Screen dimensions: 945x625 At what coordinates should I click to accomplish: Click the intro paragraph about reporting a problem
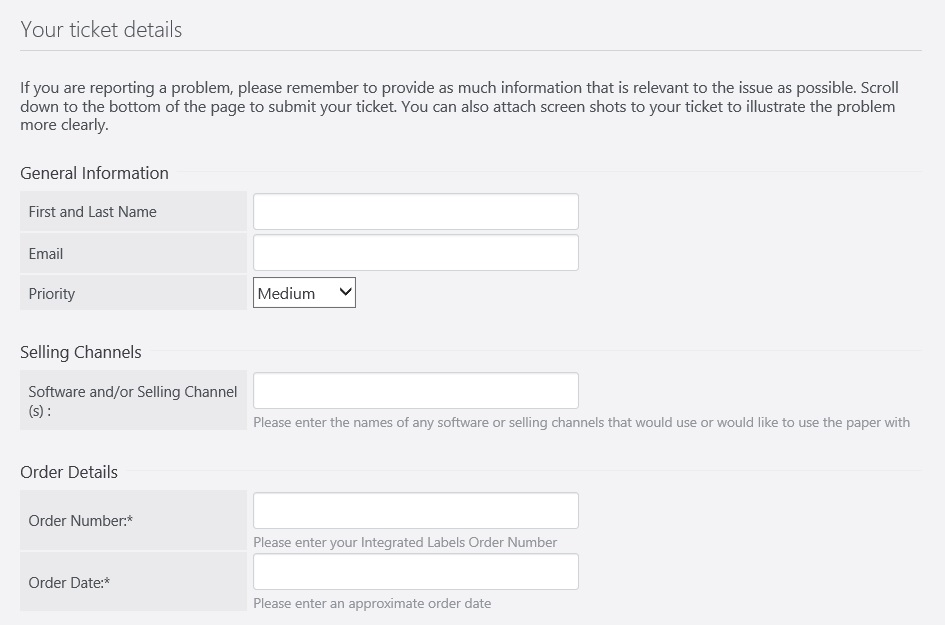(x=459, y=106)
